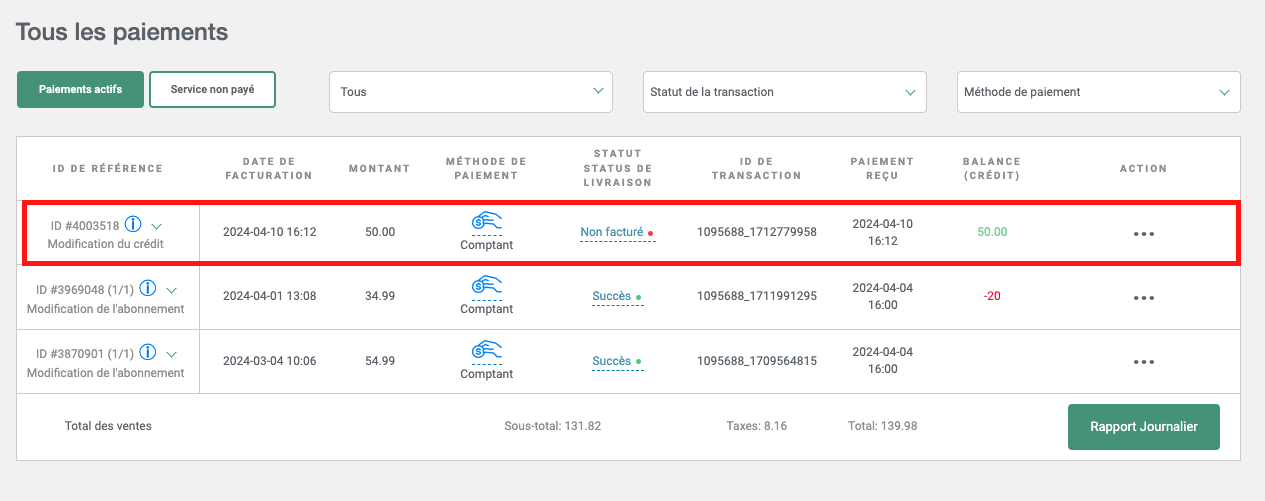This screenshot has width=1265, height=501.
Task: Switch to 'Service non payé' tab
Action: tap(212, 89)
